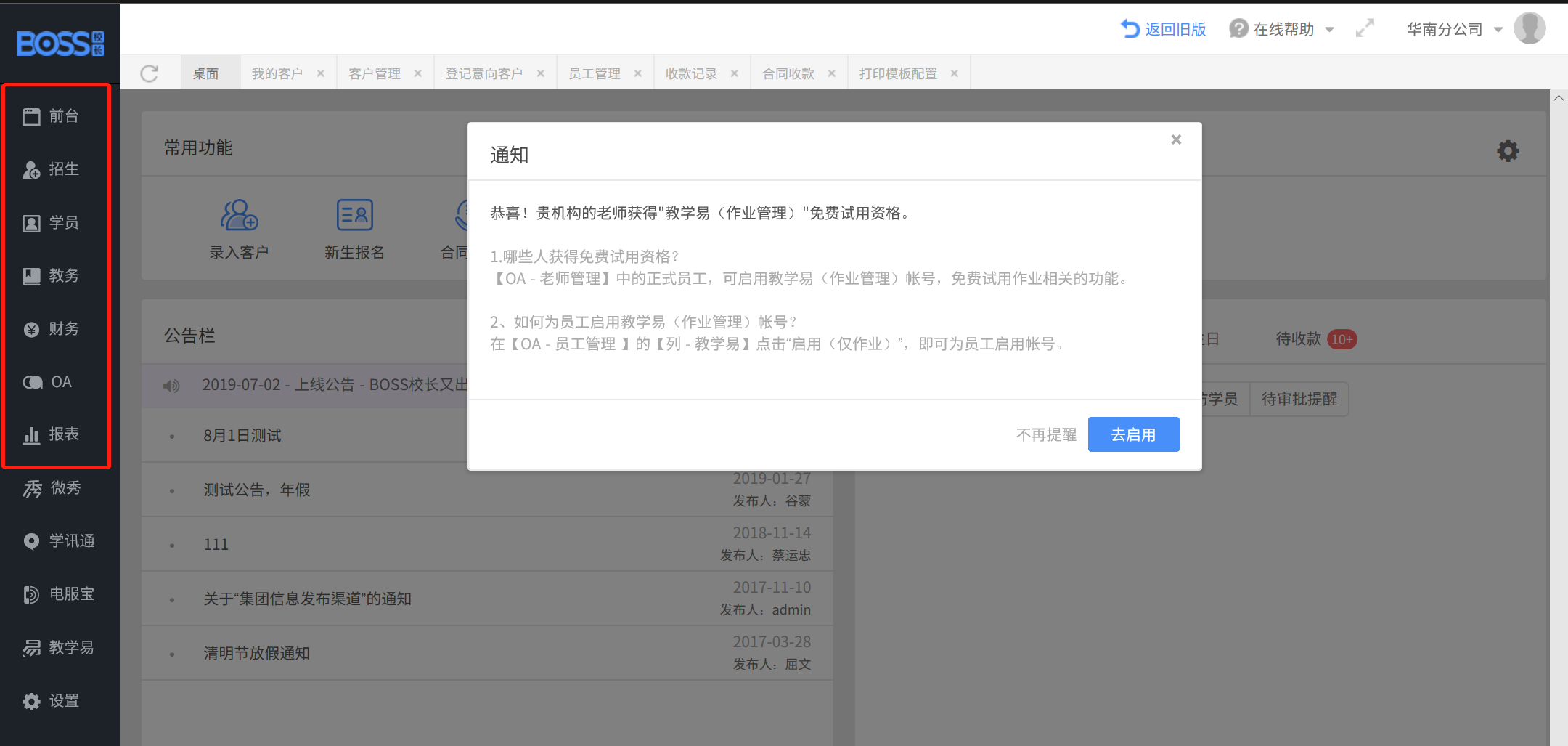1568x746 pixels.
Task: Click 不再提醒 in the dialog
Action: [1046, 434]
